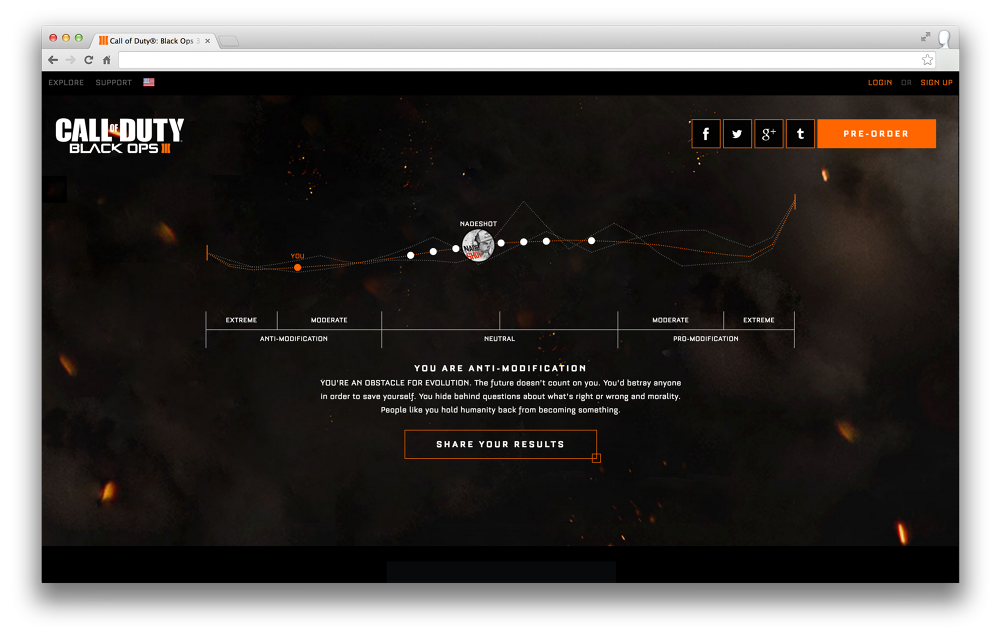This screenshot has height=636, width=1000.
Task: Click YOU ARE ANTI-MODIFICATION heading
Action: point(500,368)
